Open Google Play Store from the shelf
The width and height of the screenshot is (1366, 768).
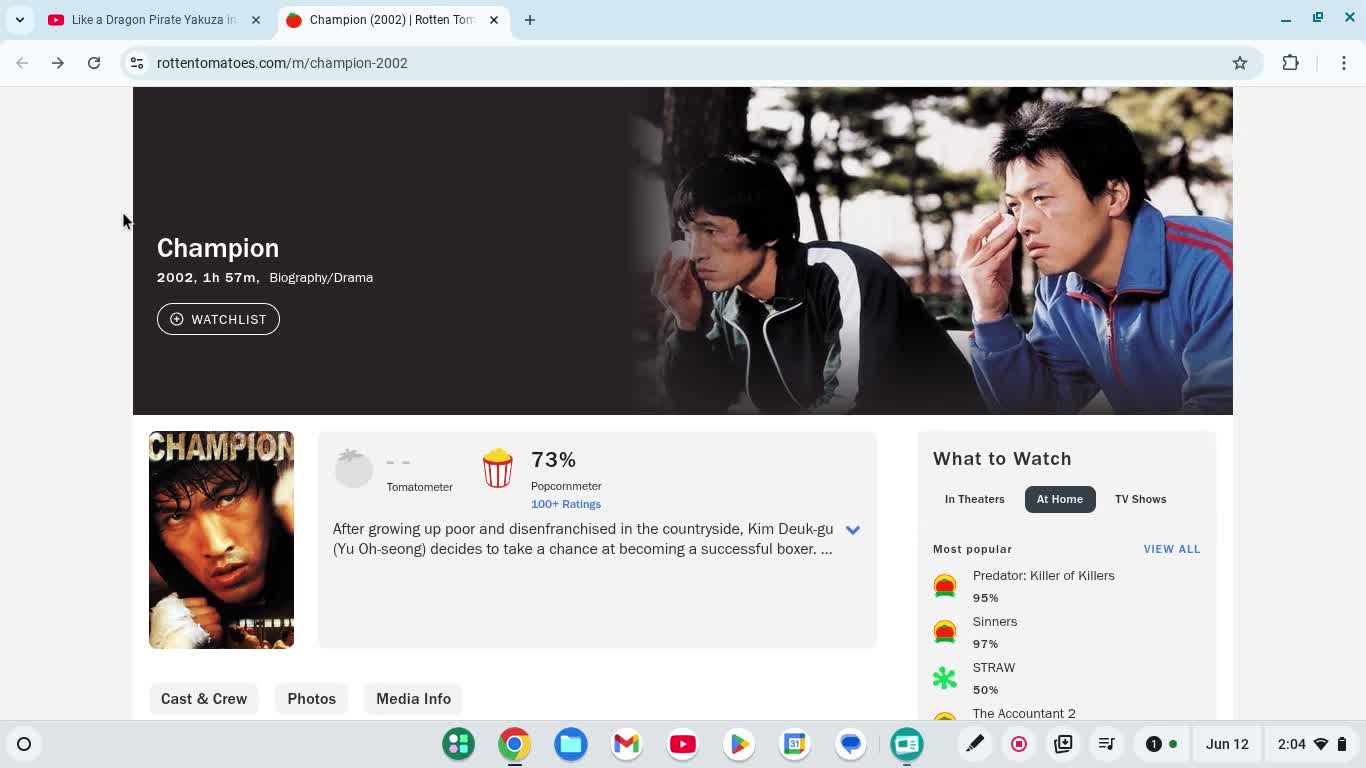tap(739, 744)
